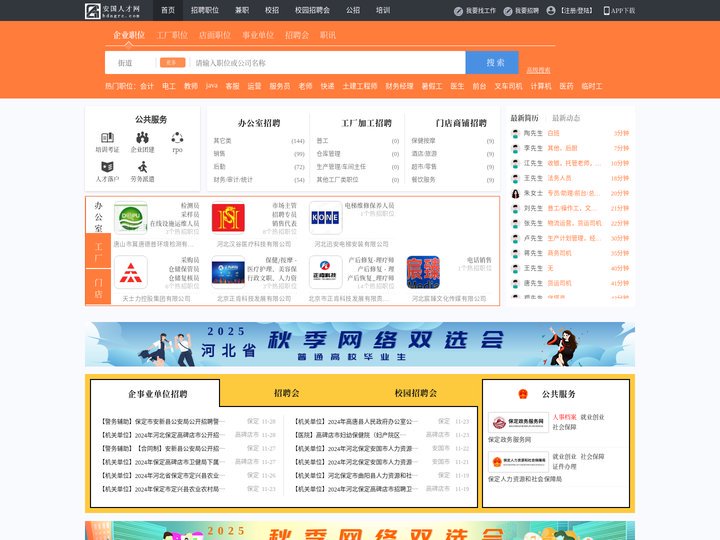Screen dimensions: 720x540
Task: Open the 校园招聘会 navigation item
Action: 312,10
